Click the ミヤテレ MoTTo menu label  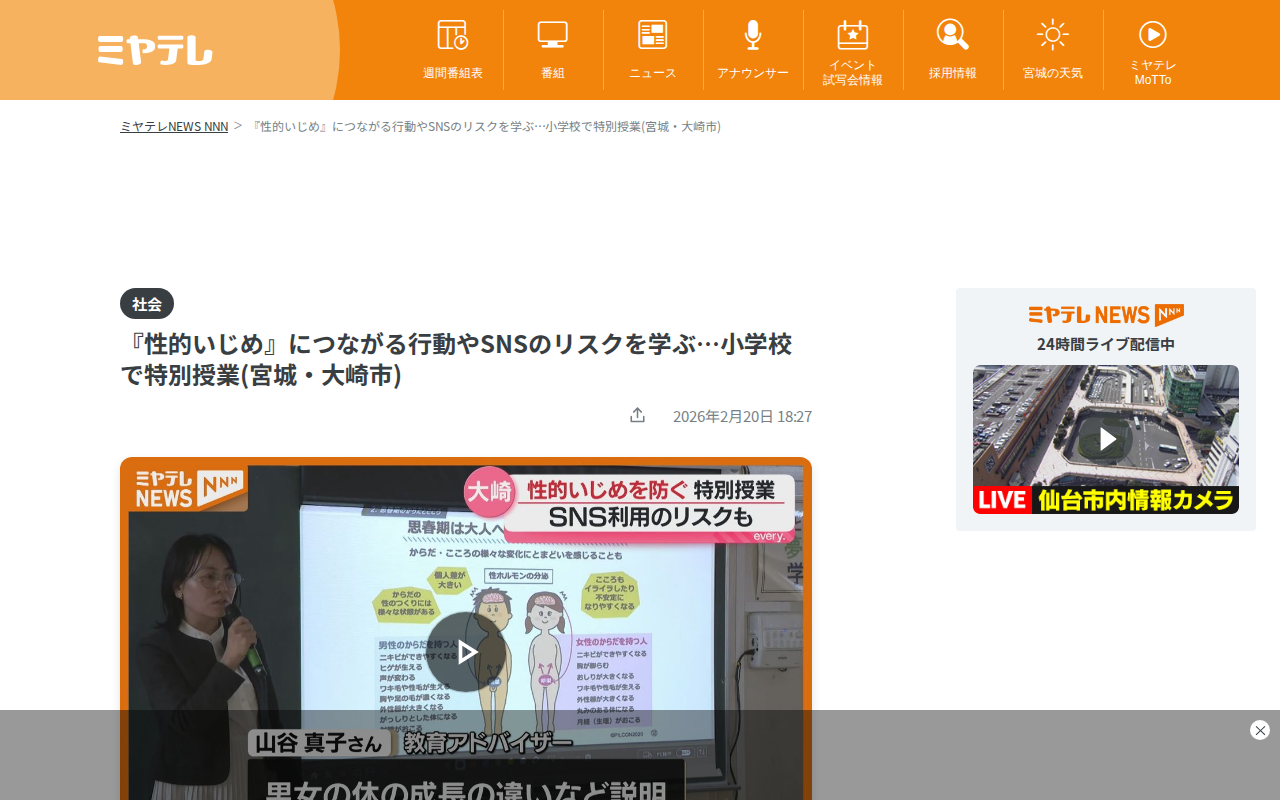1153,72
